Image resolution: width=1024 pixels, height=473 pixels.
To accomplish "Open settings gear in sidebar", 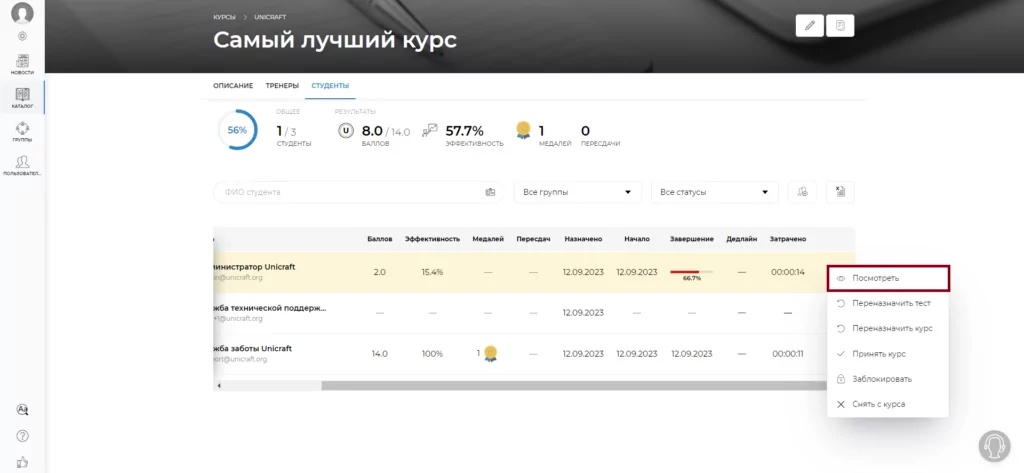I will (x=22, y=37).
